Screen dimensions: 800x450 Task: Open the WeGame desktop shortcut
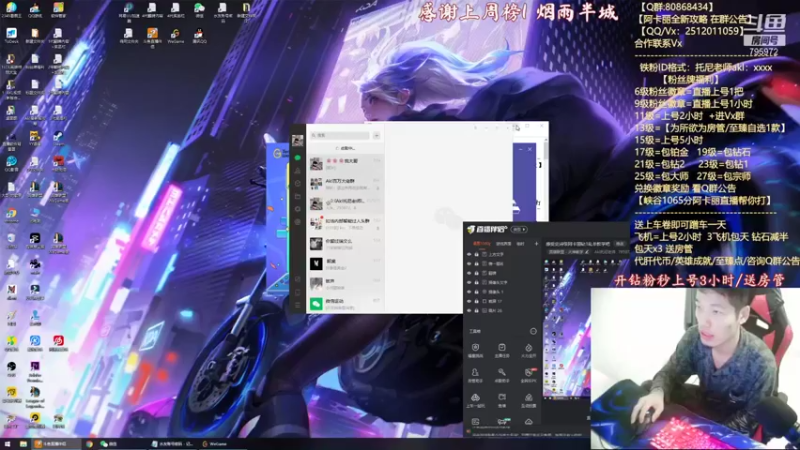pyautogui.click(x=176, y=36)
